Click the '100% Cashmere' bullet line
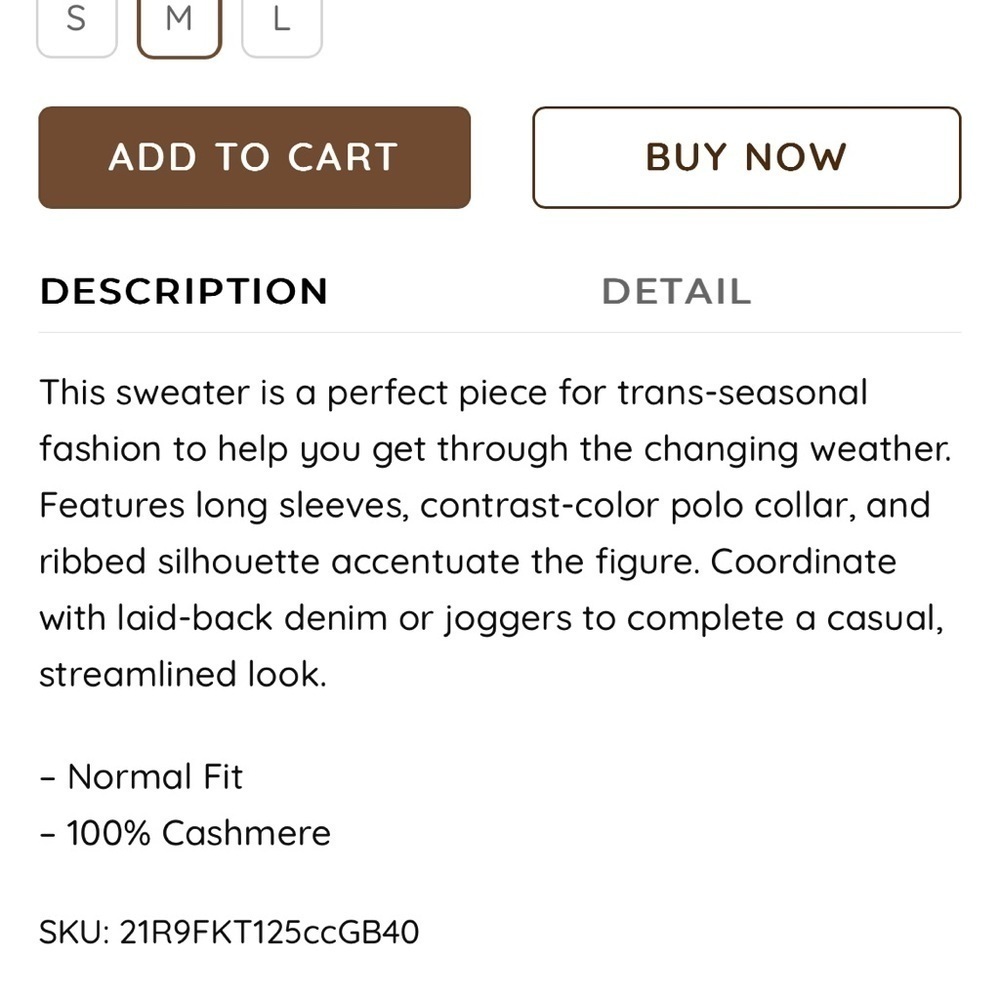This screenshot has width=1000, height=1000. (x=185, y=833)
